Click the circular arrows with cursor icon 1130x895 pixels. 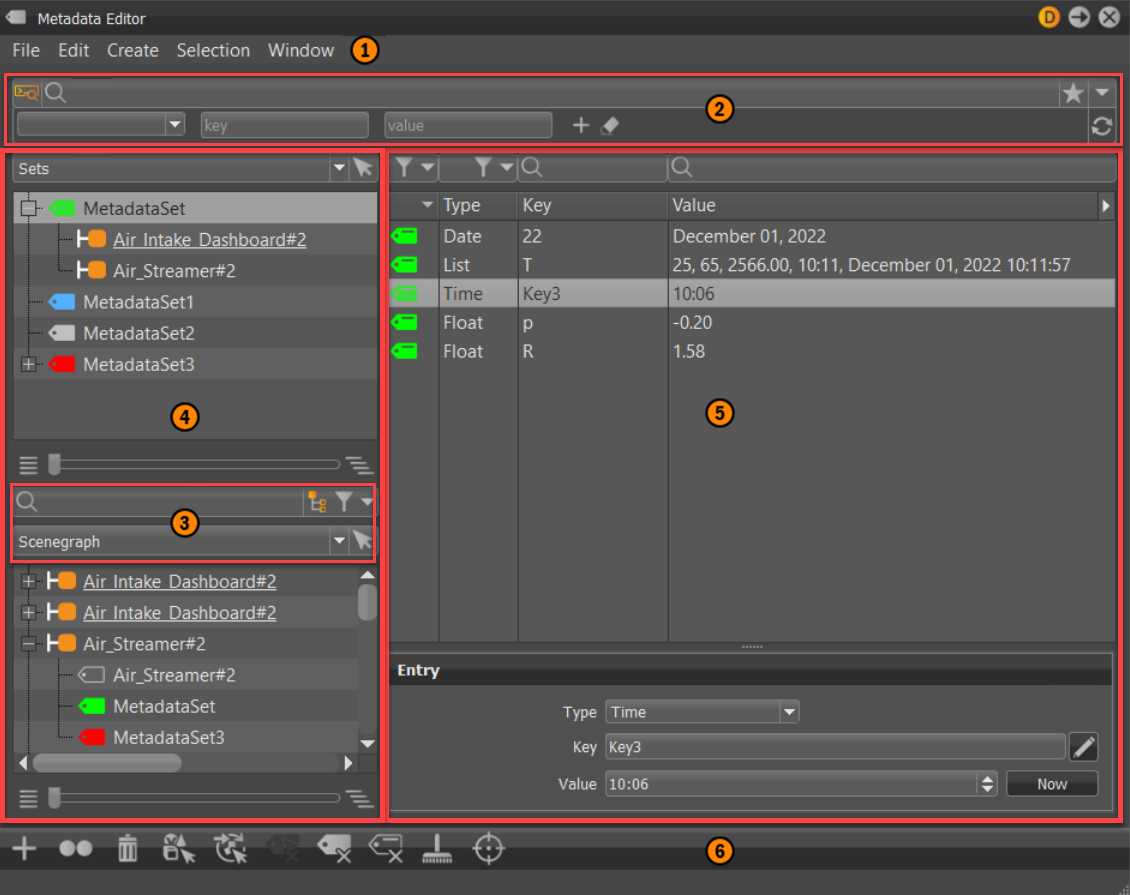(231, 848)
